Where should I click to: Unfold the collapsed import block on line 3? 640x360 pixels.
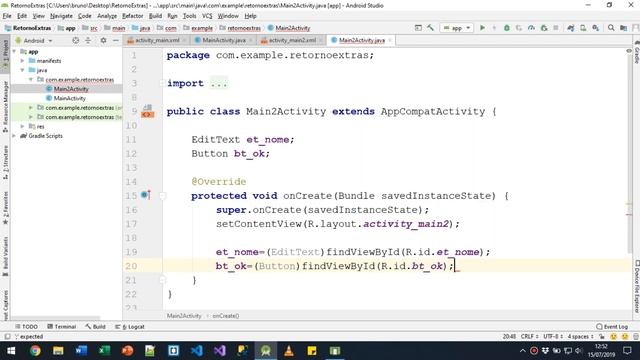pyautogui.click(x=162, y=83)
